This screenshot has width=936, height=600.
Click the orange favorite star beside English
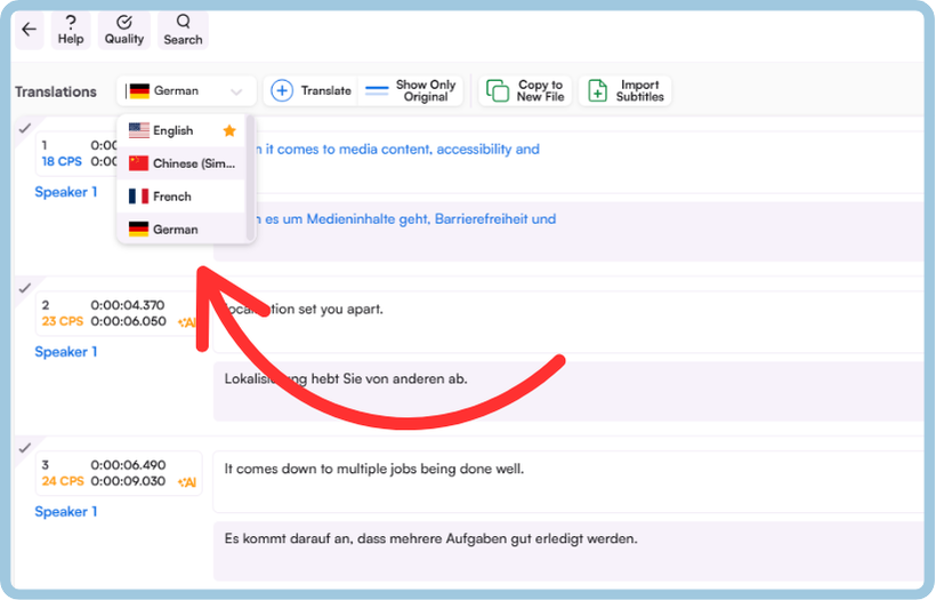(229, 131)
